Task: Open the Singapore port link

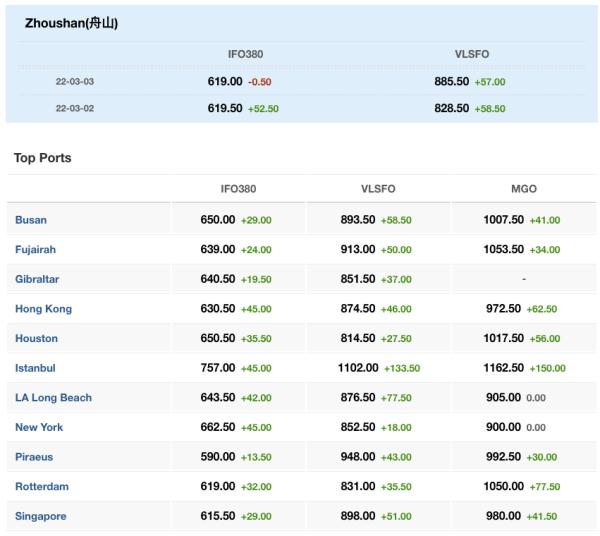Action: [39, 516]
